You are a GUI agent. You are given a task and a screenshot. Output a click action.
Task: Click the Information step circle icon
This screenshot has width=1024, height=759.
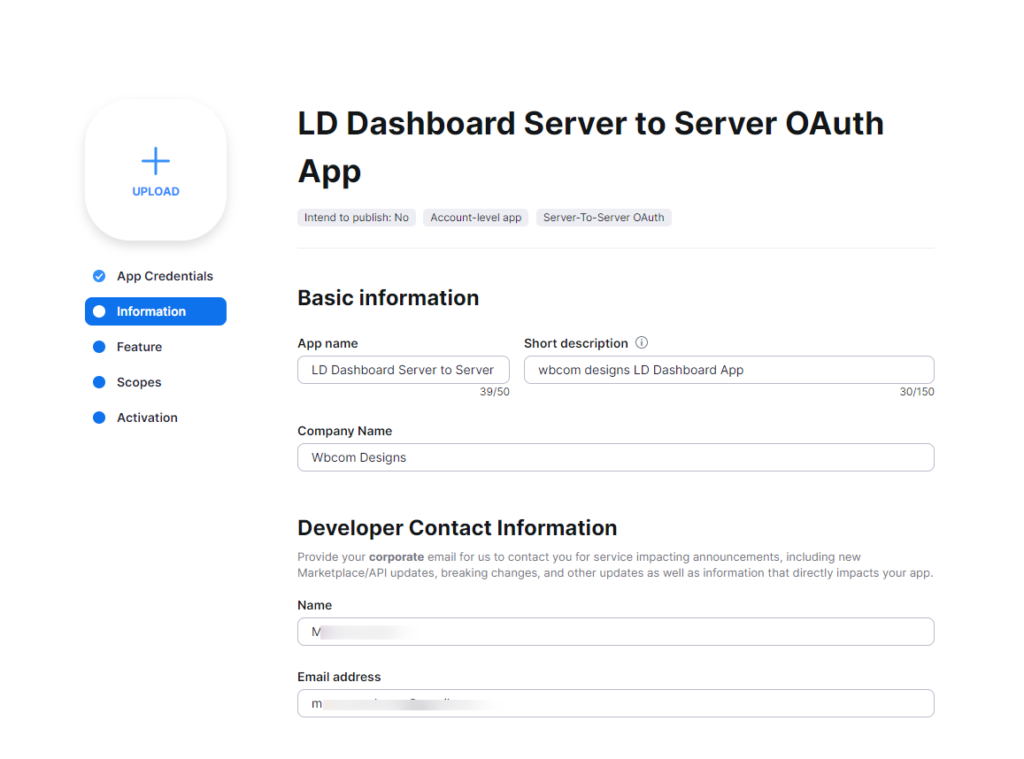point(99,312)
